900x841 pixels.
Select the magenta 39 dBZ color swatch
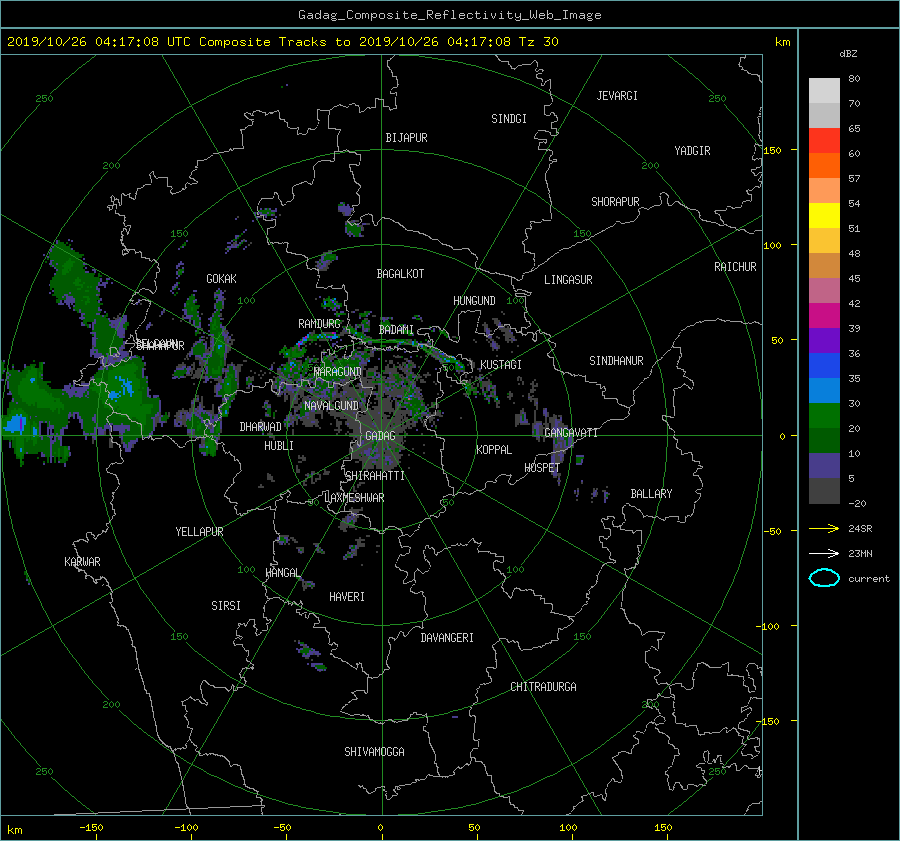coord(824,316)
